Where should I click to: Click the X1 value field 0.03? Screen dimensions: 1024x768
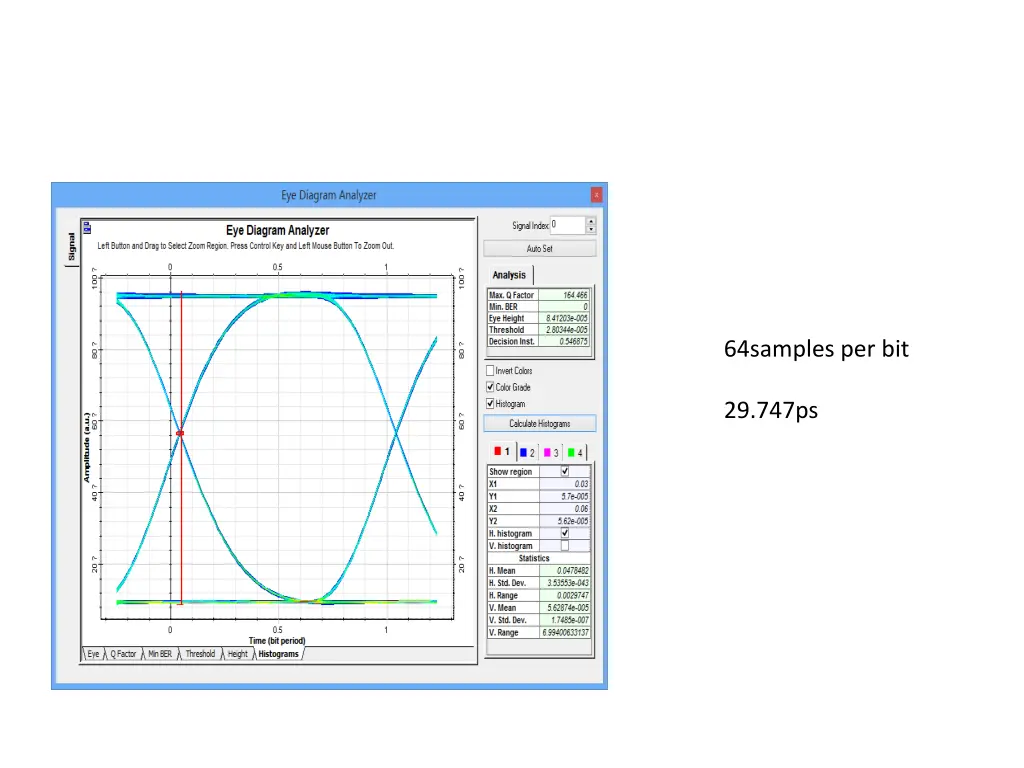565,484
